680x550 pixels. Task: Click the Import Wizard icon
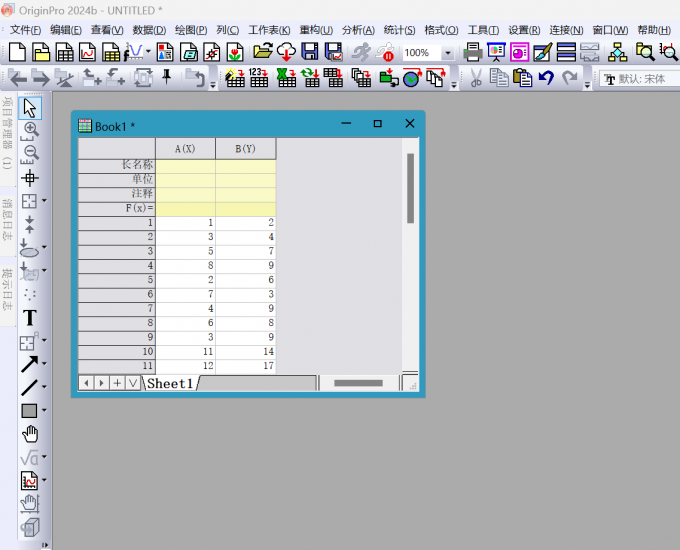[235, 78]
